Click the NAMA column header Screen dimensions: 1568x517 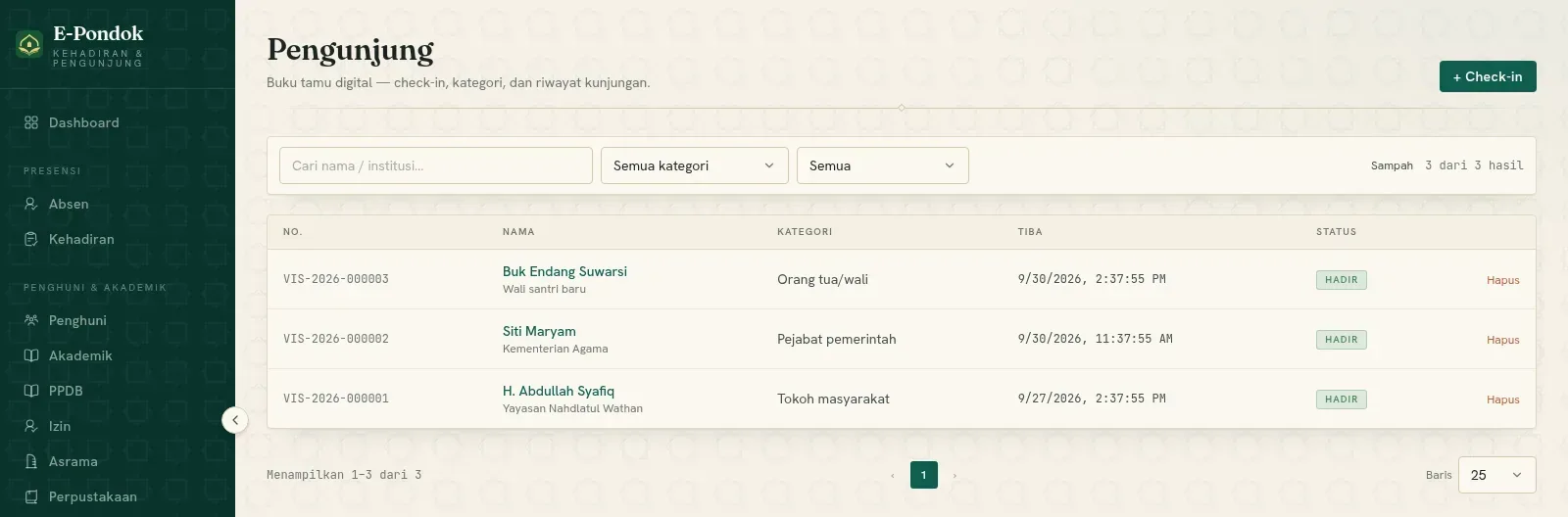(518, 232)
